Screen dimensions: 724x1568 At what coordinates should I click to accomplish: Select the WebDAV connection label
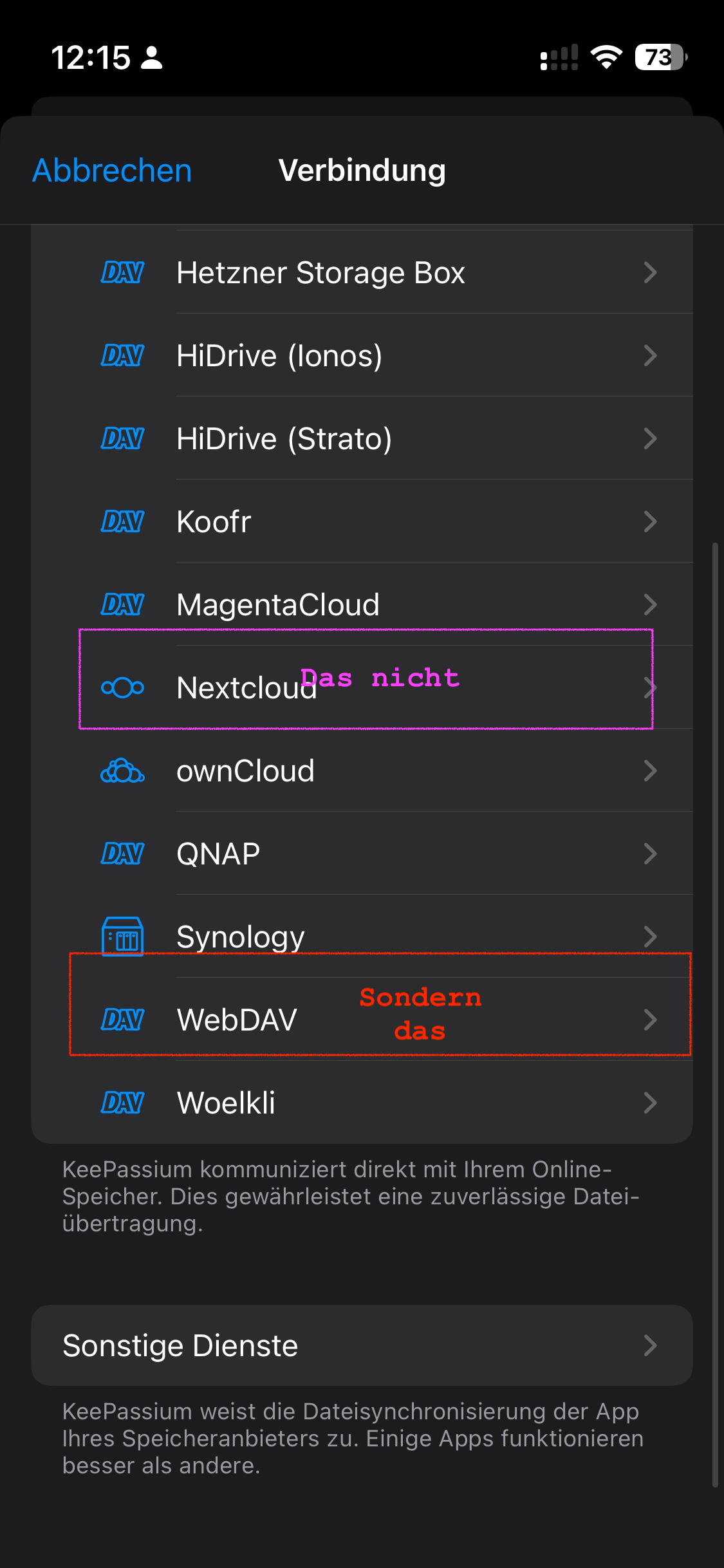coord(237,1020)
